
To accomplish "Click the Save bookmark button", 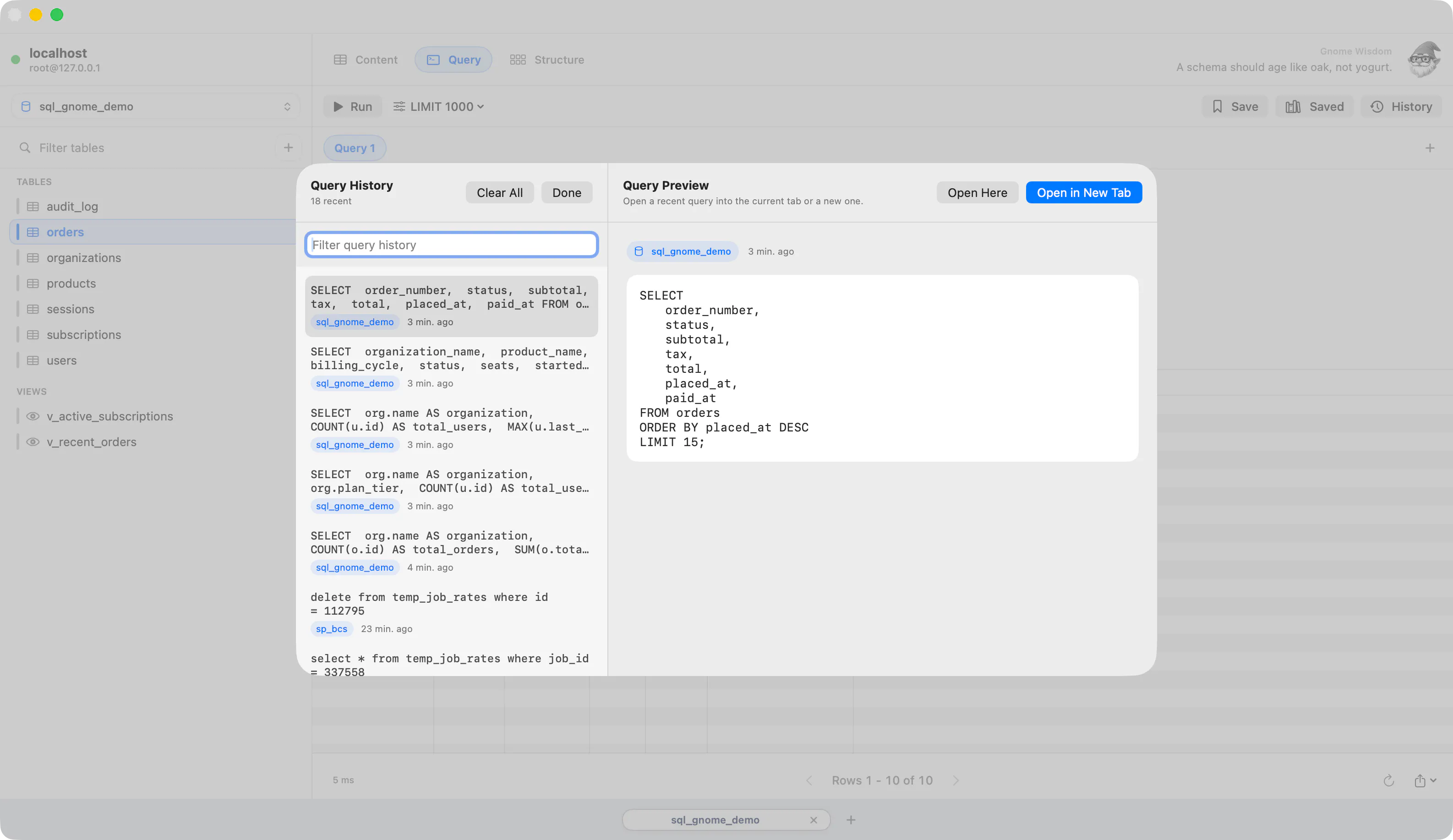I will 1235,107.
